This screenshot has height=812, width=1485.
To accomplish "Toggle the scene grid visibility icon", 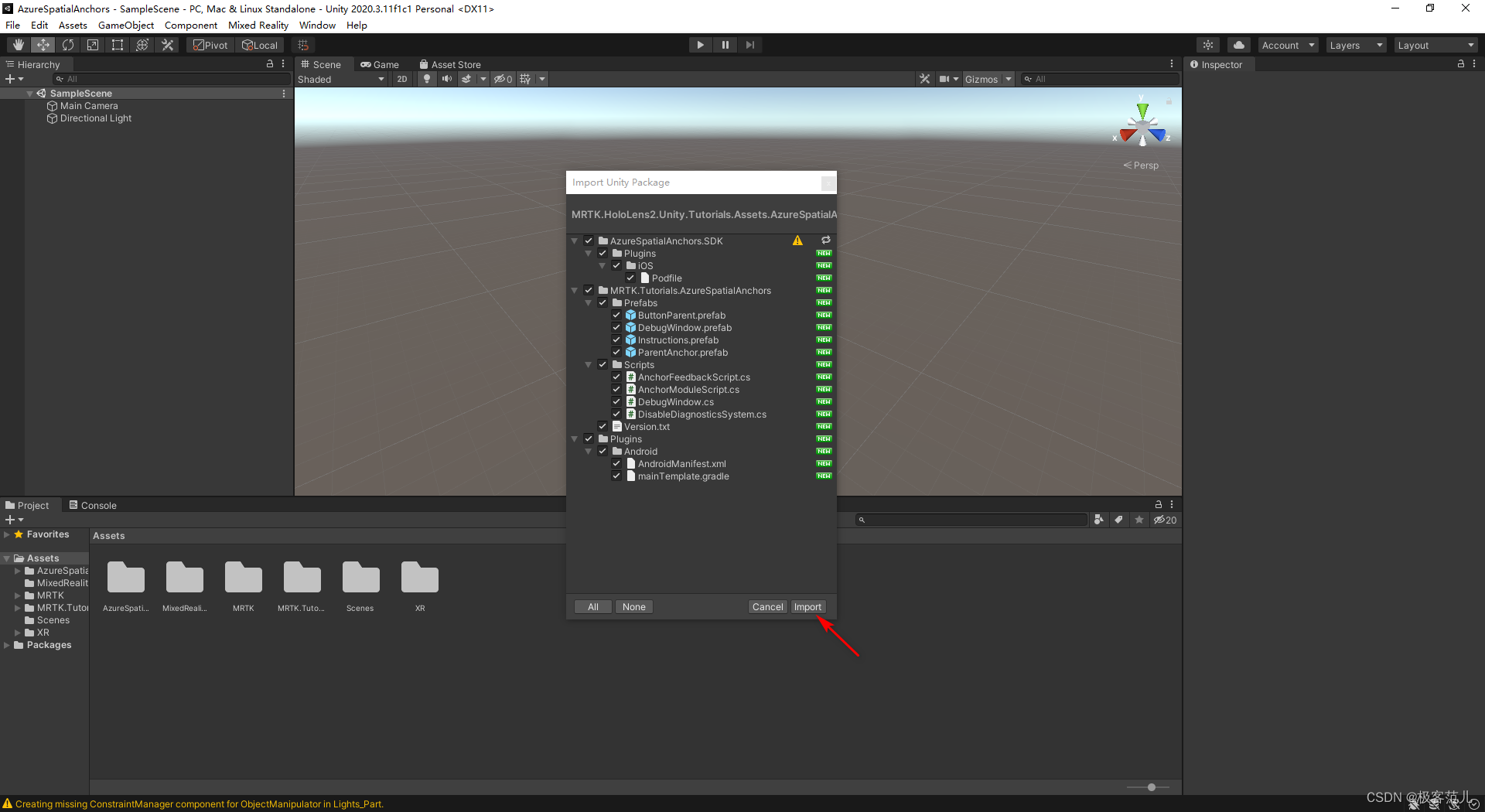I will tap(526, 79).
